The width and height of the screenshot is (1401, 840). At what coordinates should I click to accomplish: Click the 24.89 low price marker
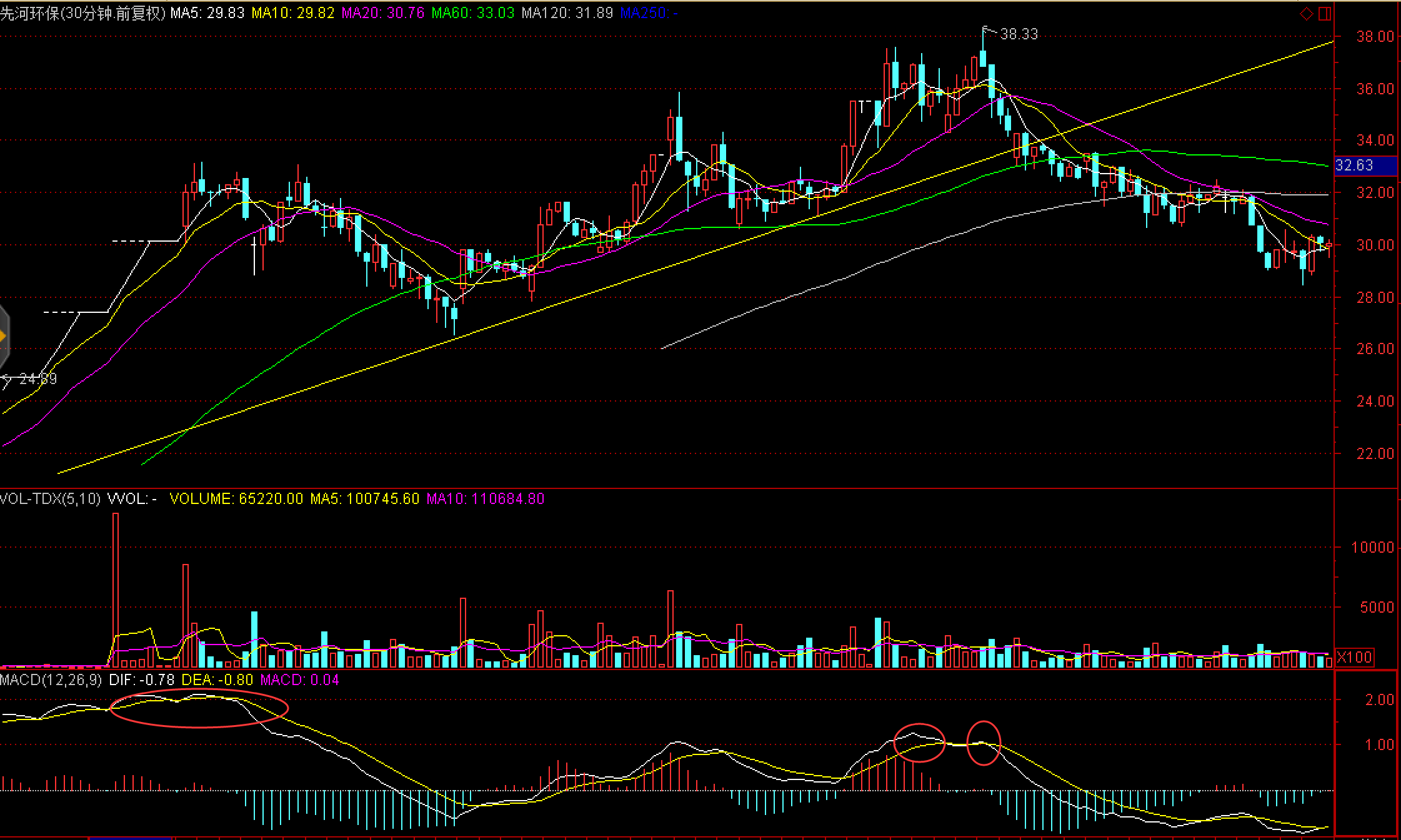[36, 379]
